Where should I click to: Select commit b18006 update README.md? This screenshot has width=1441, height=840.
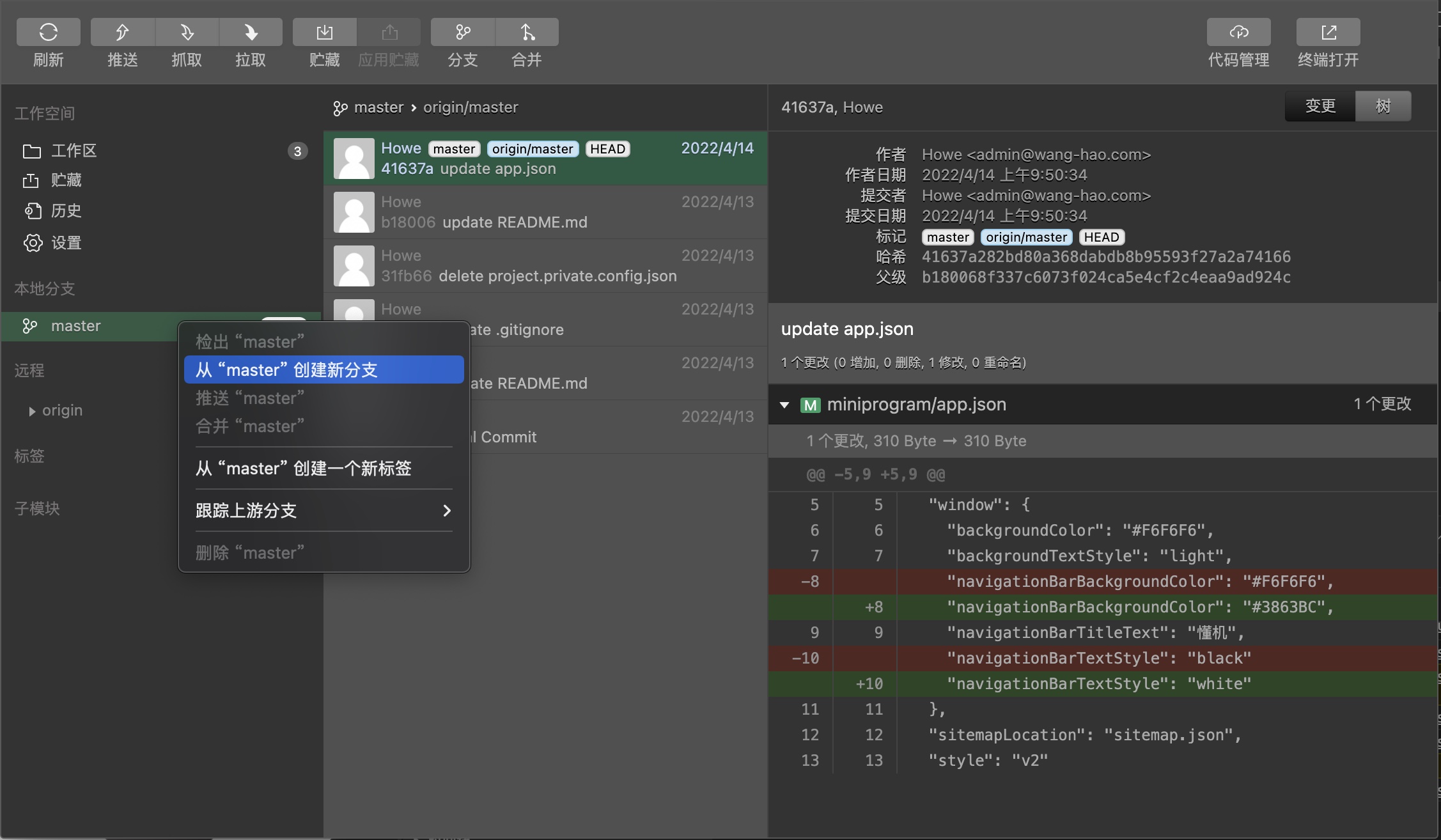(x=545, y=212)
